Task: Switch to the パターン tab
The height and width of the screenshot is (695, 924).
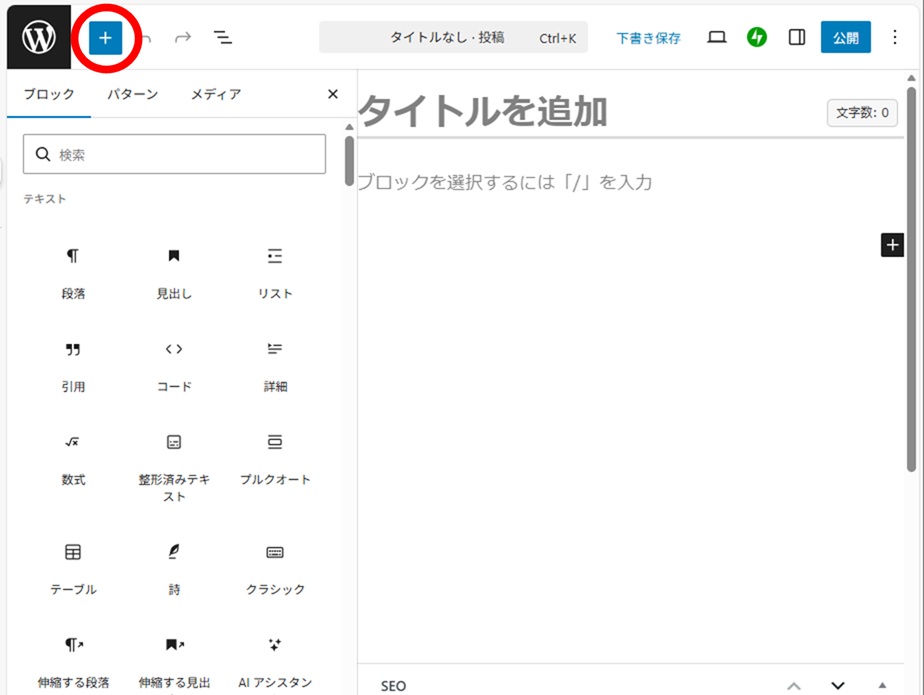Action: [x=133, y=94]
